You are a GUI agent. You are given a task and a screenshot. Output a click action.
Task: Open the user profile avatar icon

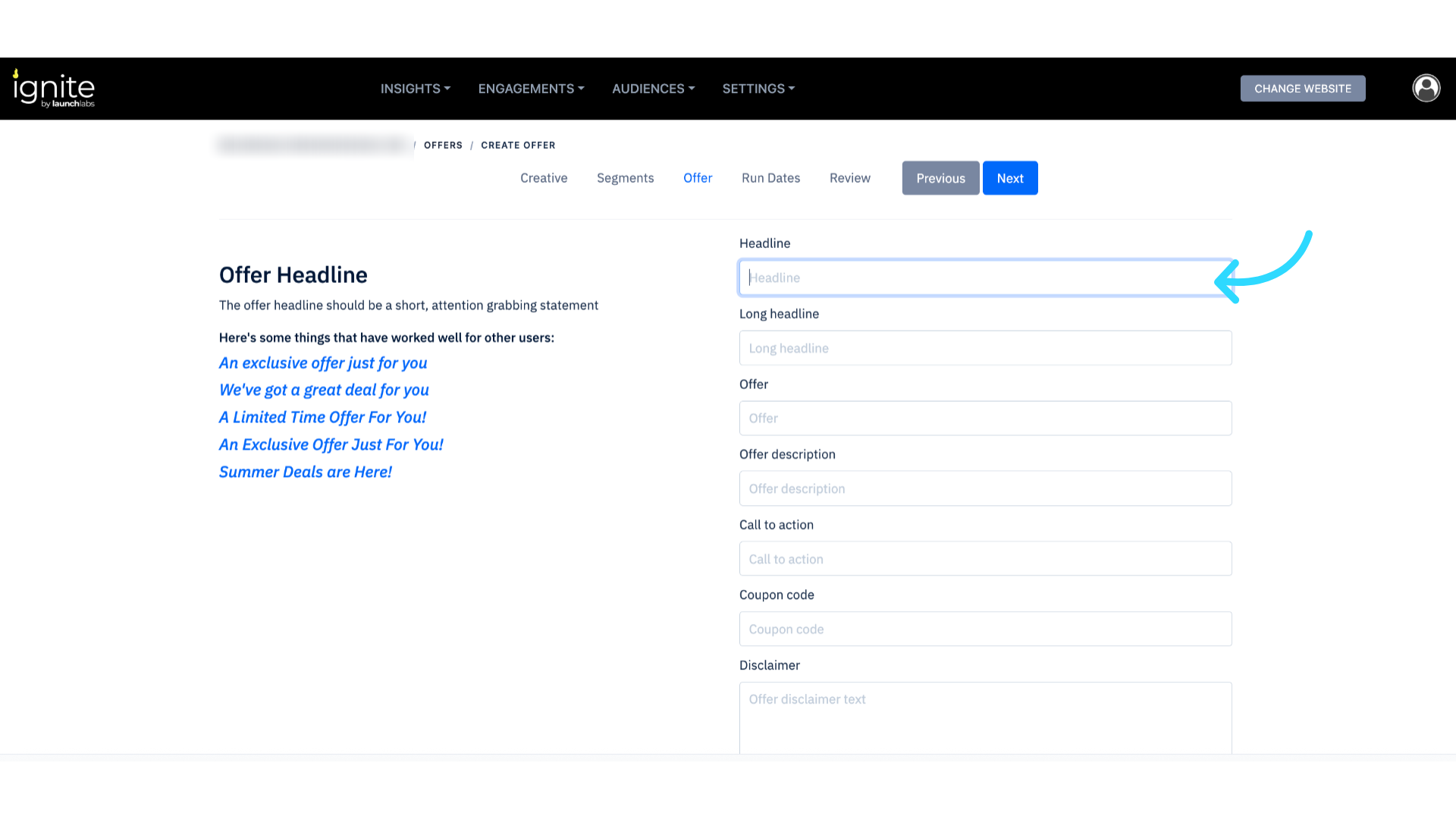pos(1426,88)
